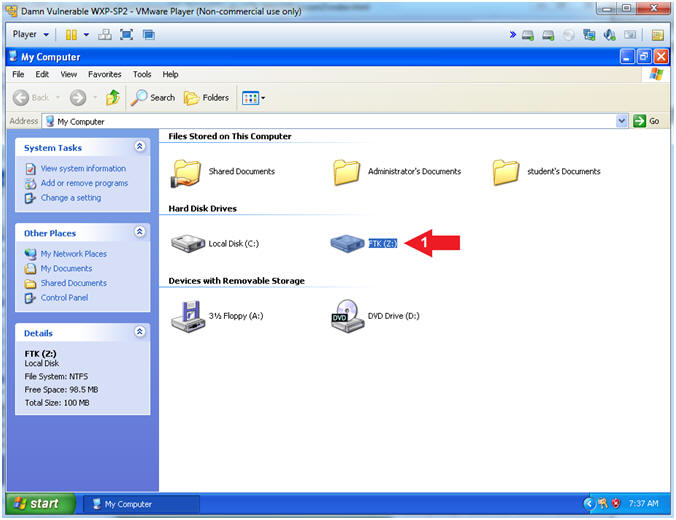Click the Hard Disk Drives group heading

(x=202, y=209)
